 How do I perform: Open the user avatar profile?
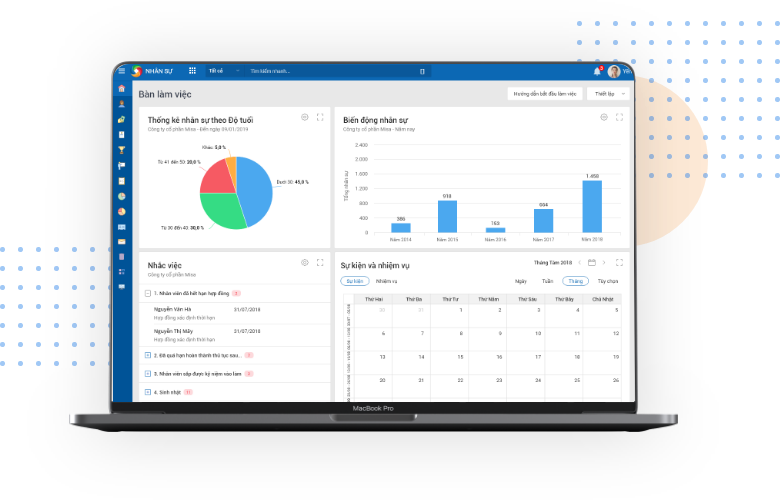click(614, 71)
